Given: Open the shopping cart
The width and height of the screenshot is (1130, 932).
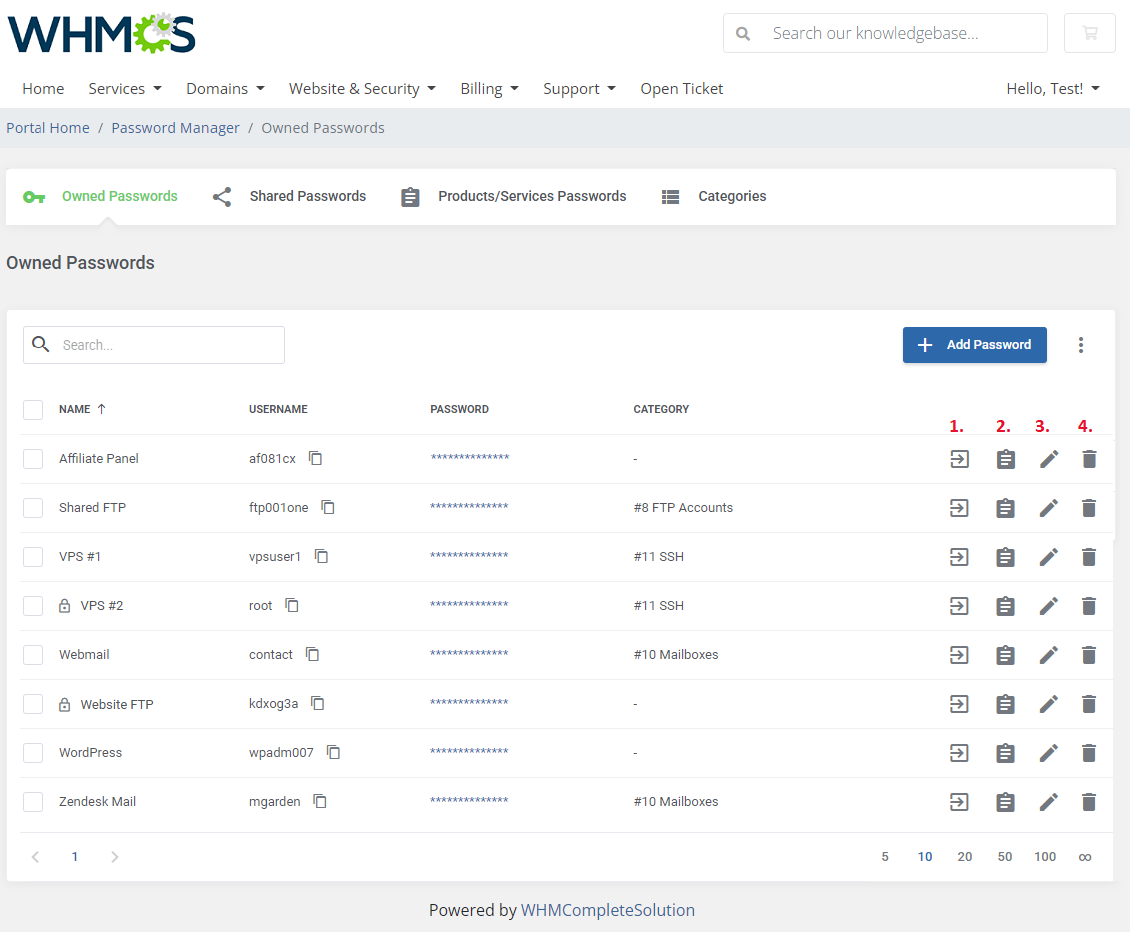Looking at the screenshot, I should click(1089, 33).
